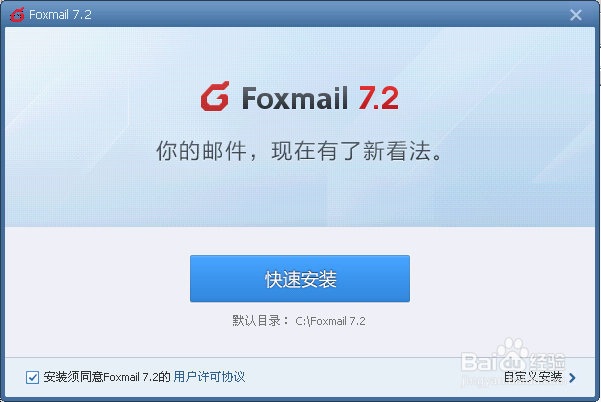
Task: Click the default path C:\Foxmail 7.2
Action: tap(330, 321)
